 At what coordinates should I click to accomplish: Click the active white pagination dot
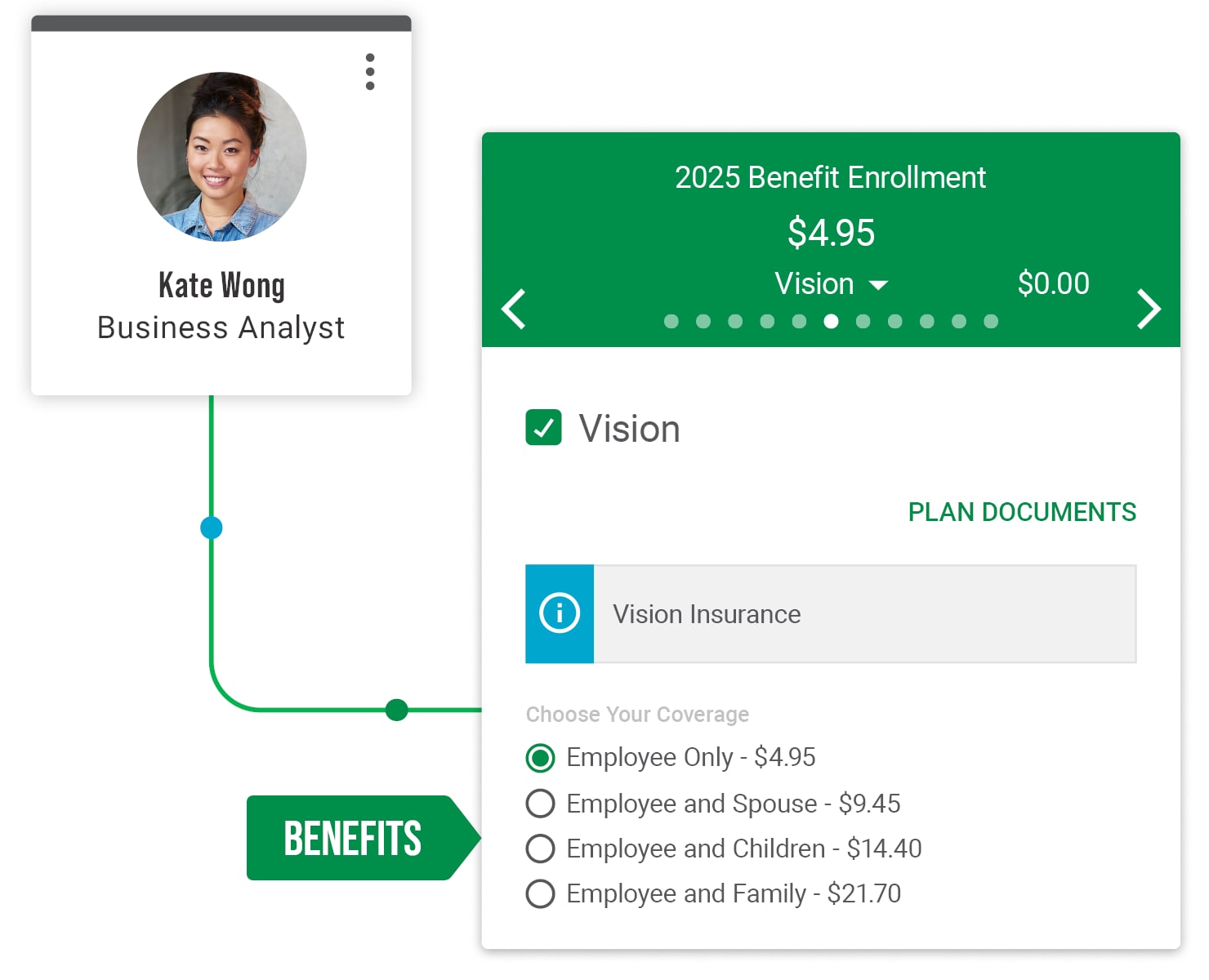click(x=831, y=322)
